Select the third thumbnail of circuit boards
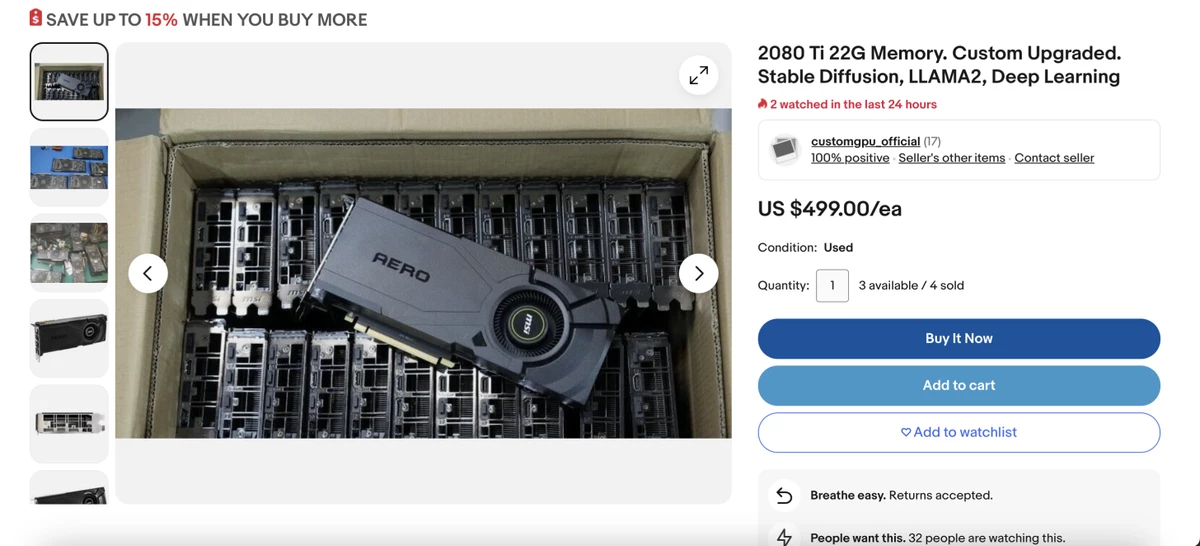The image size is (1200, 546). (69, 253)
